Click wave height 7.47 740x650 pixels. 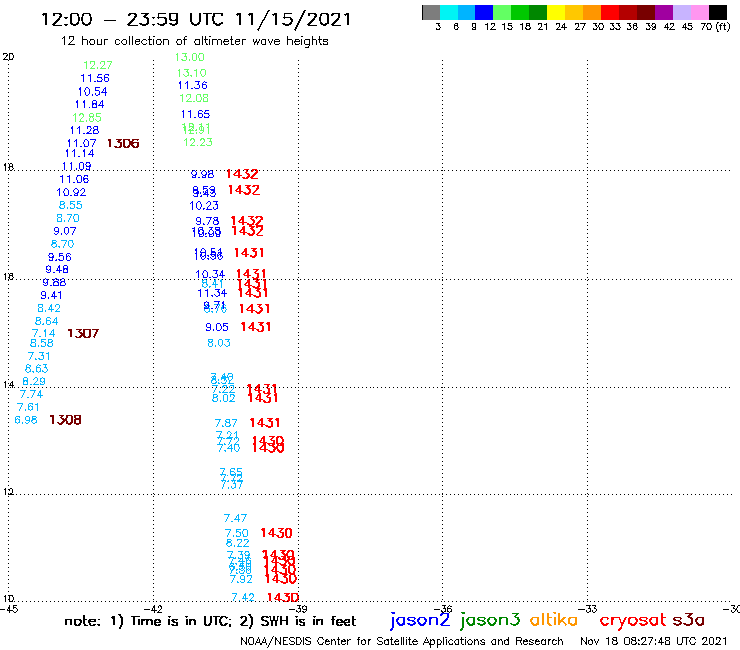[235, 518]
